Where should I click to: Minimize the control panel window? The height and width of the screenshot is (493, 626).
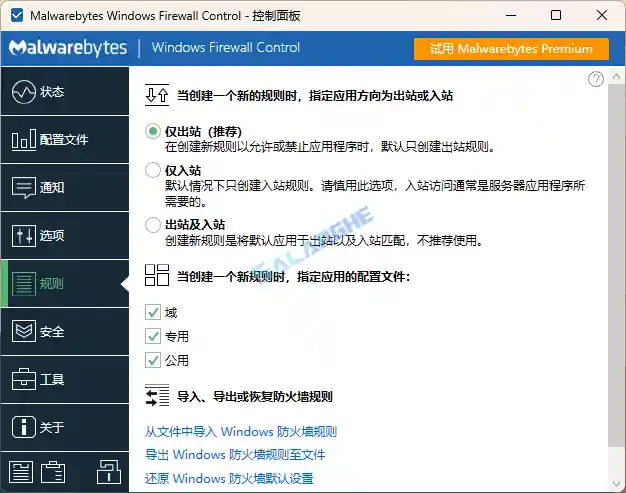[x=511, y=16]
